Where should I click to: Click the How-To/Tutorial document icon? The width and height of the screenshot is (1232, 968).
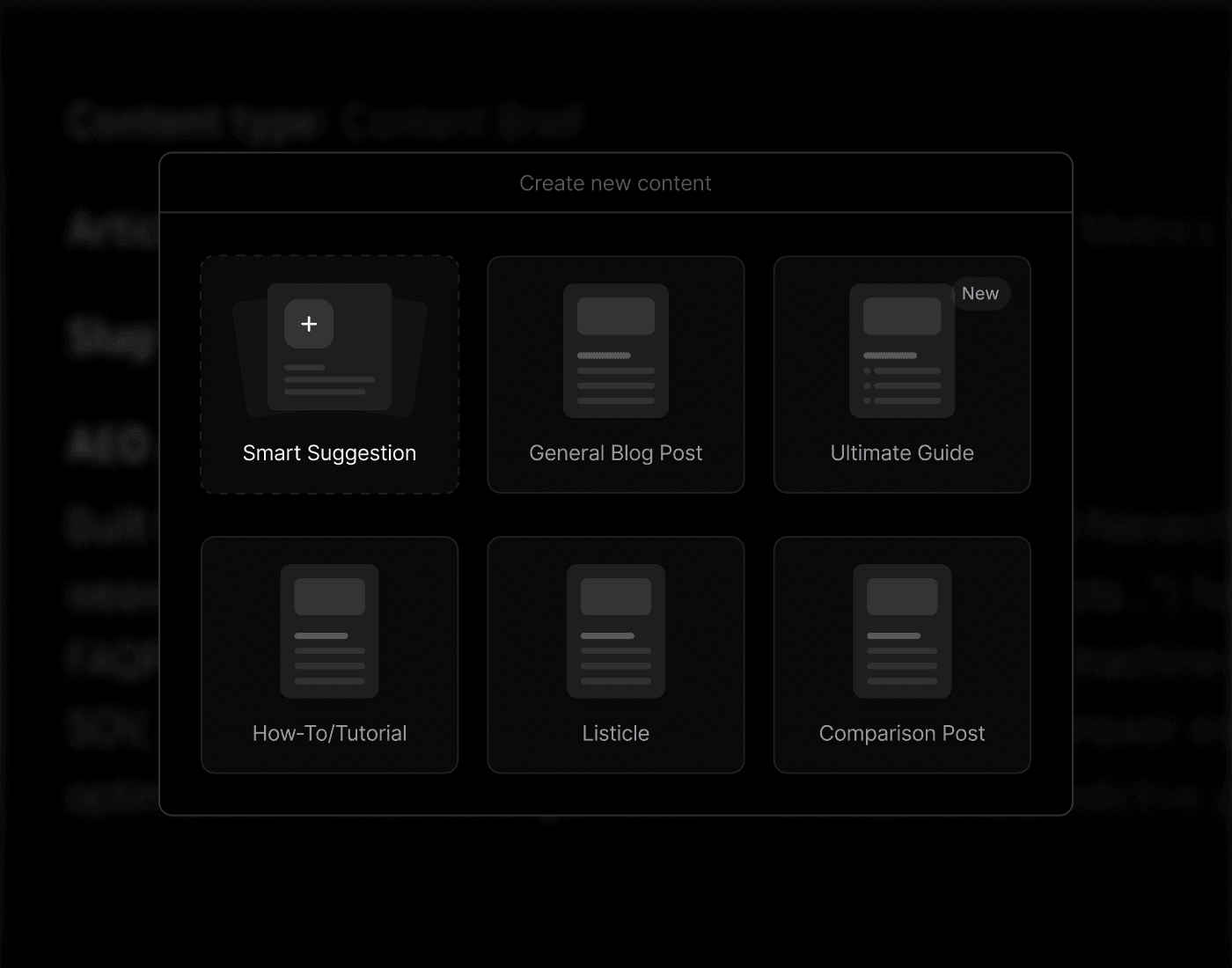pos(329,629)
